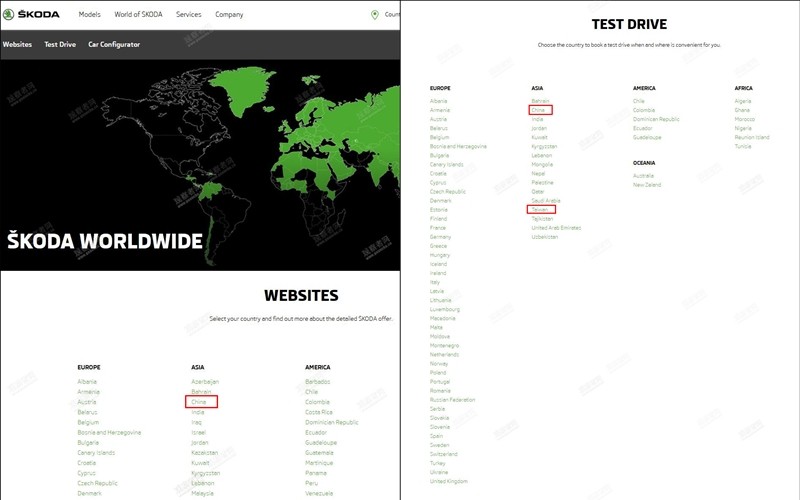Open the Barbados website link
This screenshot has width=800, height=500.
click(320, 381)
